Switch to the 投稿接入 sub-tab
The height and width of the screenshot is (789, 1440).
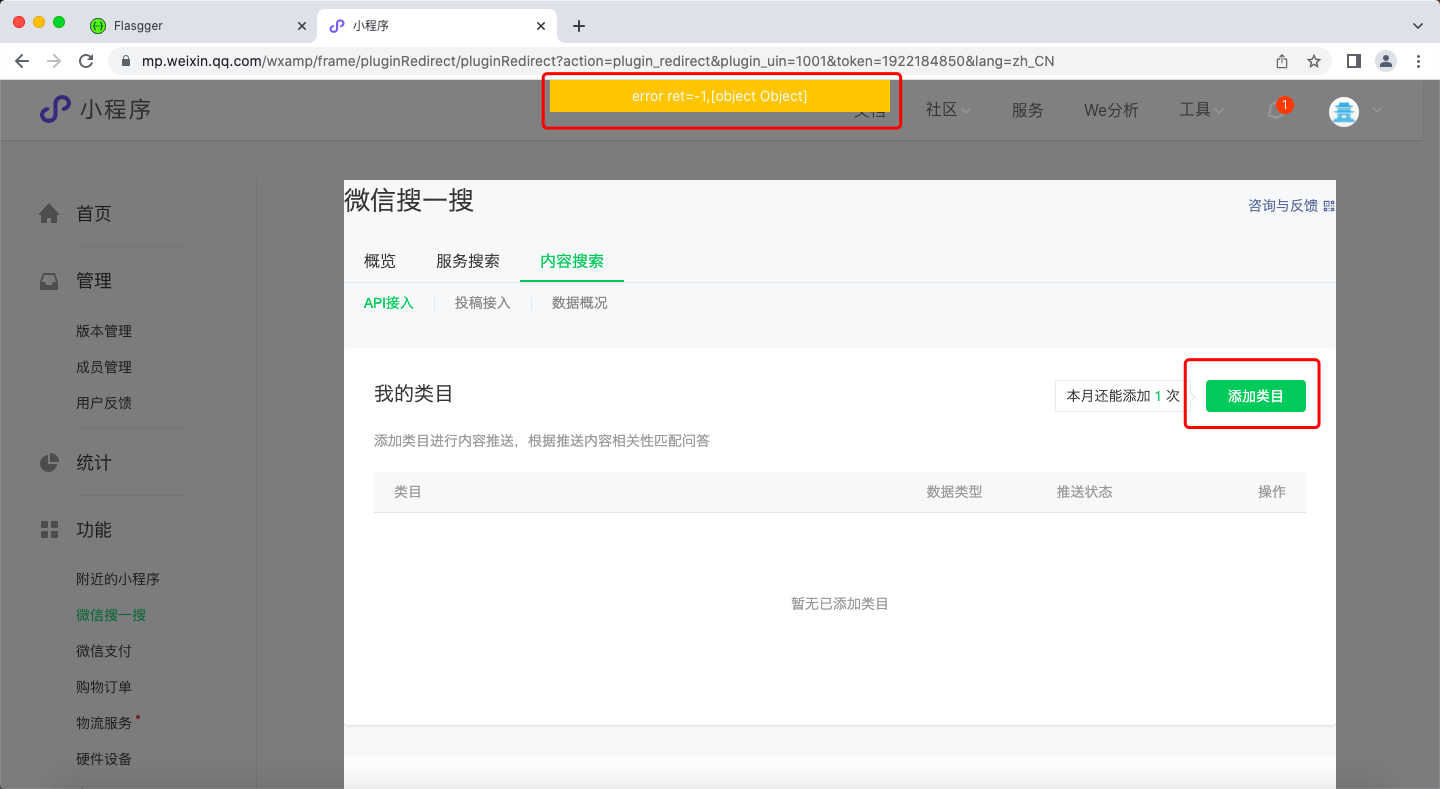coord(483,303)
